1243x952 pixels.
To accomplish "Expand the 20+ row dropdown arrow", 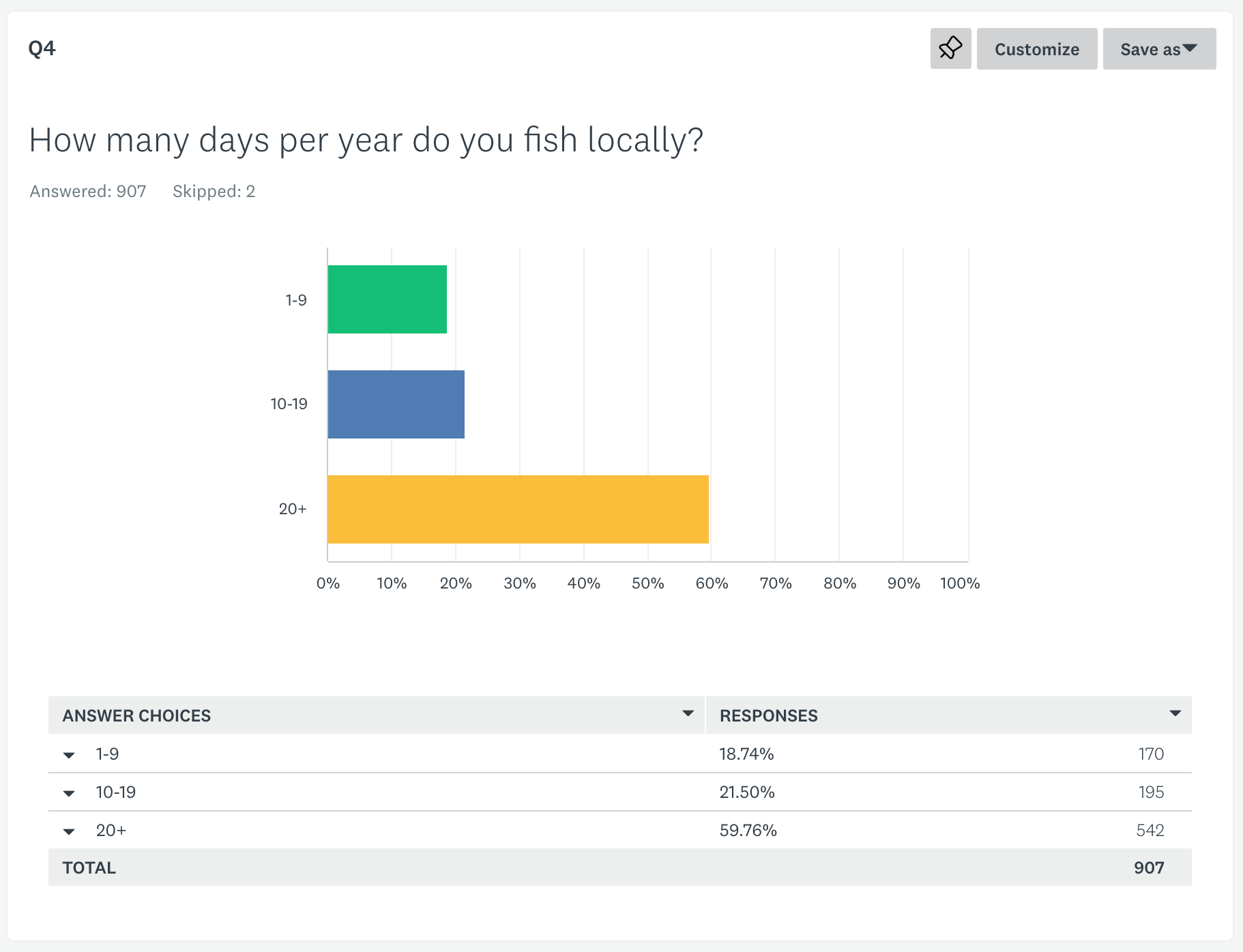I will 69,831.
